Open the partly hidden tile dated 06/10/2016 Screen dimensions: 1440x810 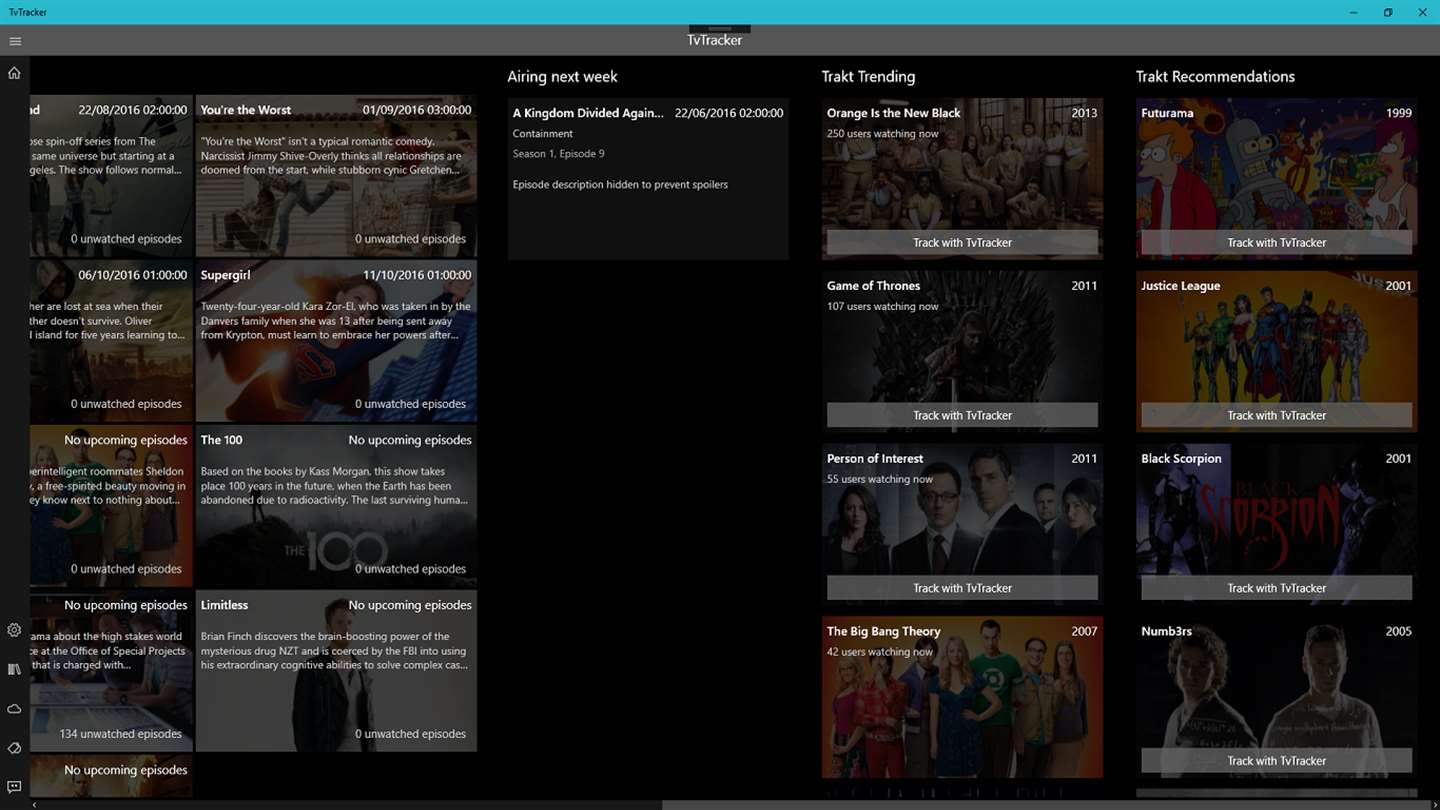click(x=111, y=341)
